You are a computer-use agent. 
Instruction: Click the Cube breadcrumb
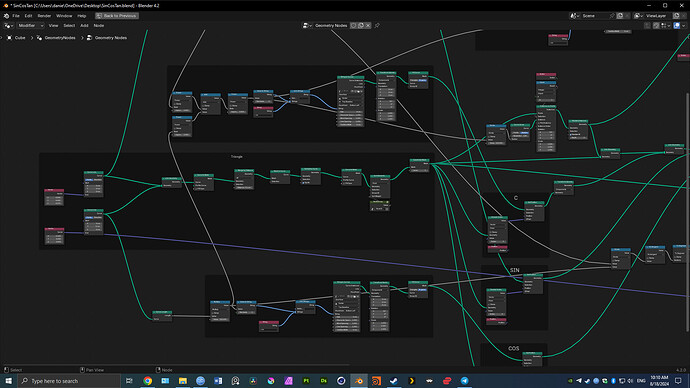20,38
